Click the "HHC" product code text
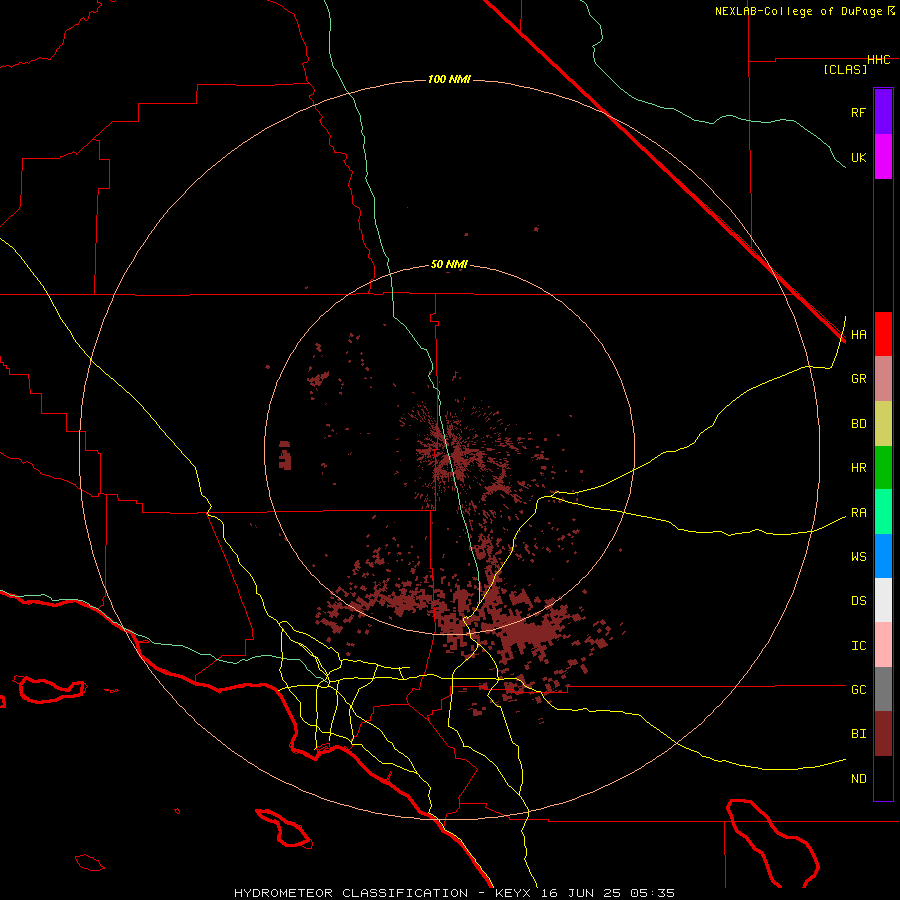Viewport: 900px width, 900px height. (x=879, y=60)
